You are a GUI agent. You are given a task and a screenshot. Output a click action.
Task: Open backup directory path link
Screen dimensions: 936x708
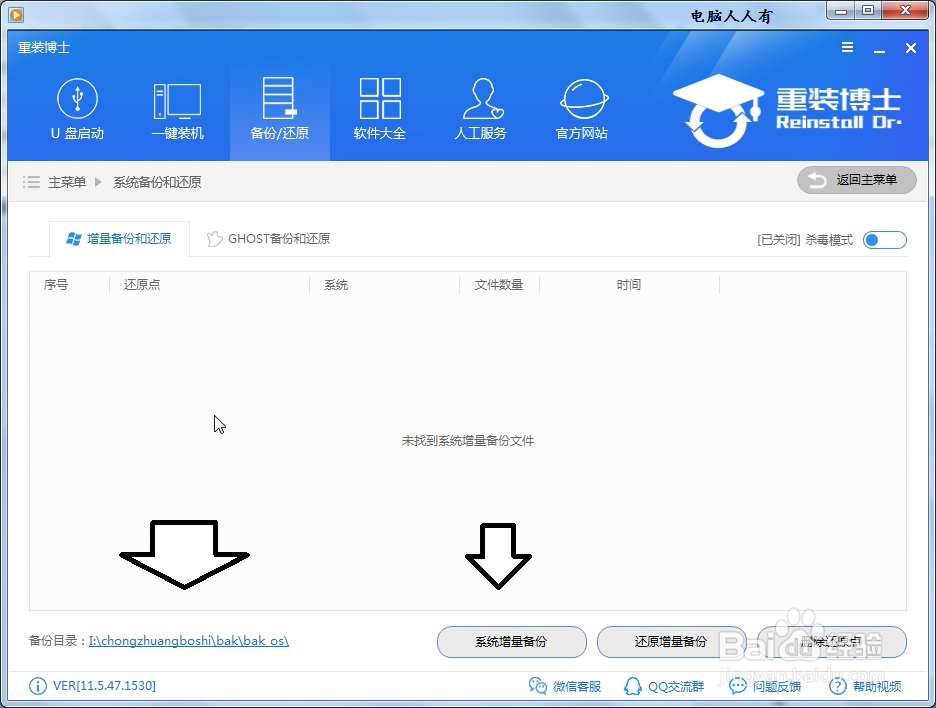coord(189,641)
